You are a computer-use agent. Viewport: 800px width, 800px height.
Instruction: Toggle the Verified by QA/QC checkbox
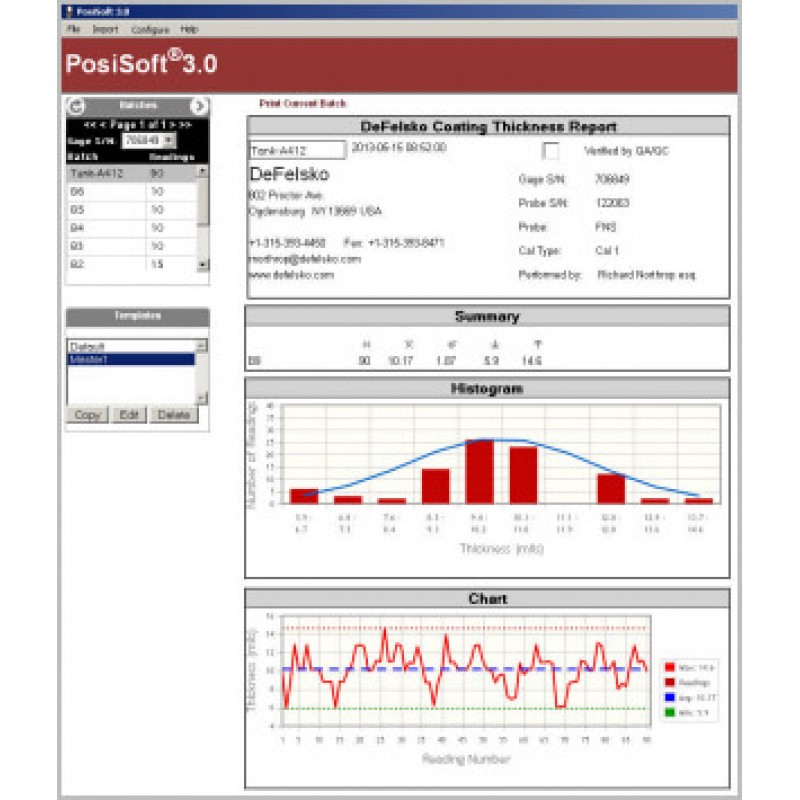coord(550,151)
